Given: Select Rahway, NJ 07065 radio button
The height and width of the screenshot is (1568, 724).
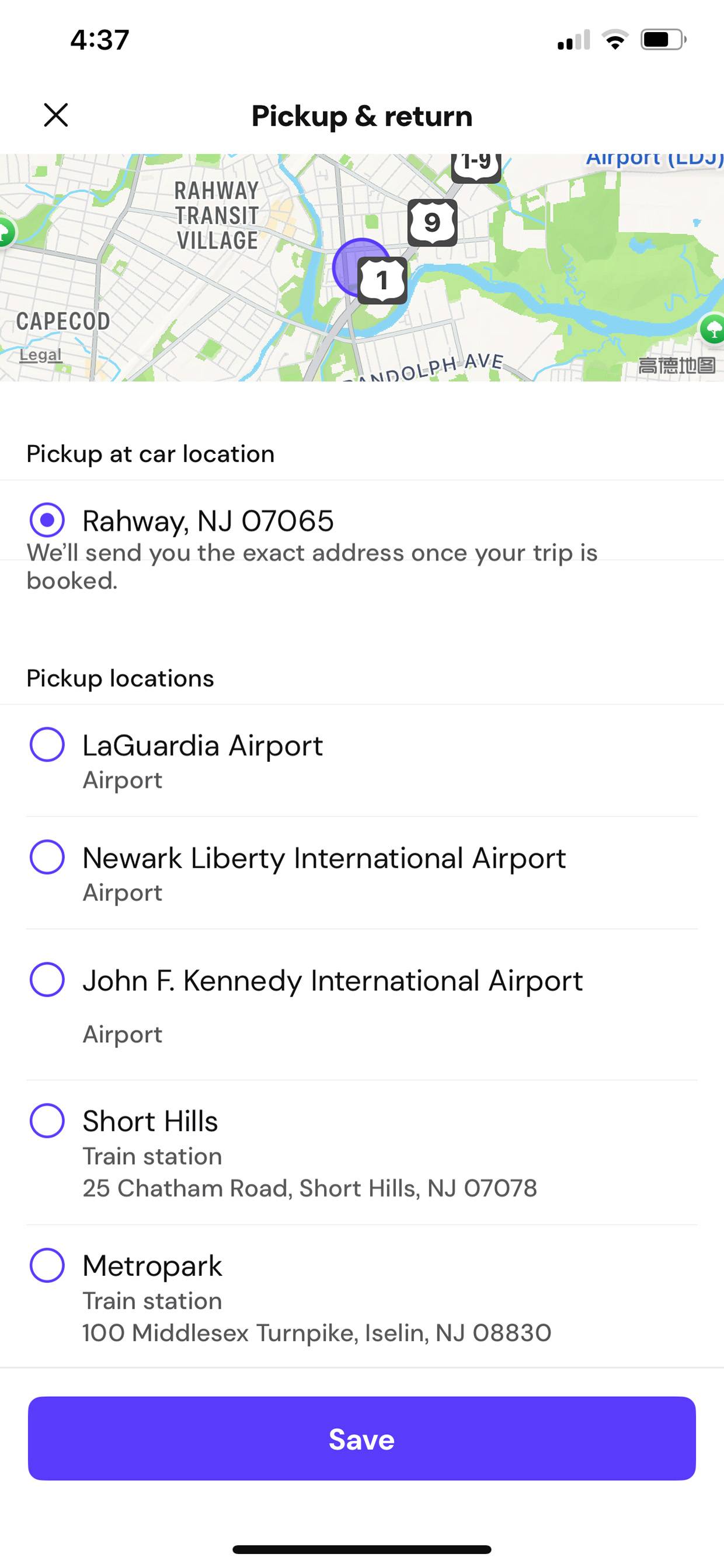Looking at the screenshot, I should [47, 520].
